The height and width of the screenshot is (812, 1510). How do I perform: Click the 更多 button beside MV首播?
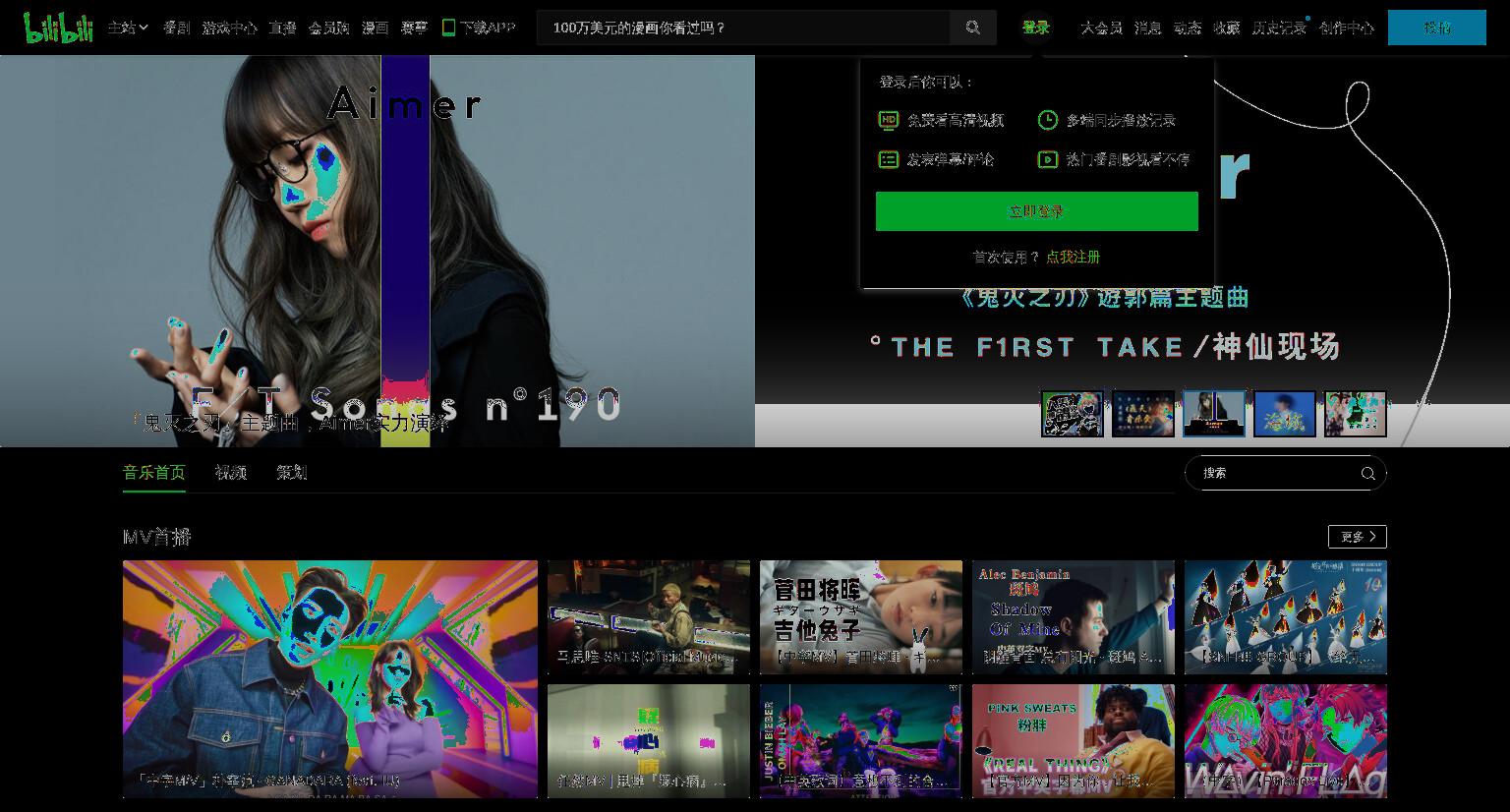1357,537
